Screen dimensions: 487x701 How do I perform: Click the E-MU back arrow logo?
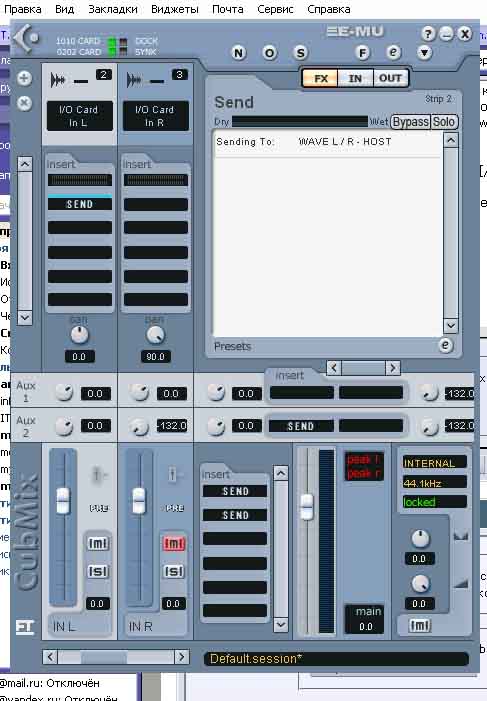tap(25, 39)
